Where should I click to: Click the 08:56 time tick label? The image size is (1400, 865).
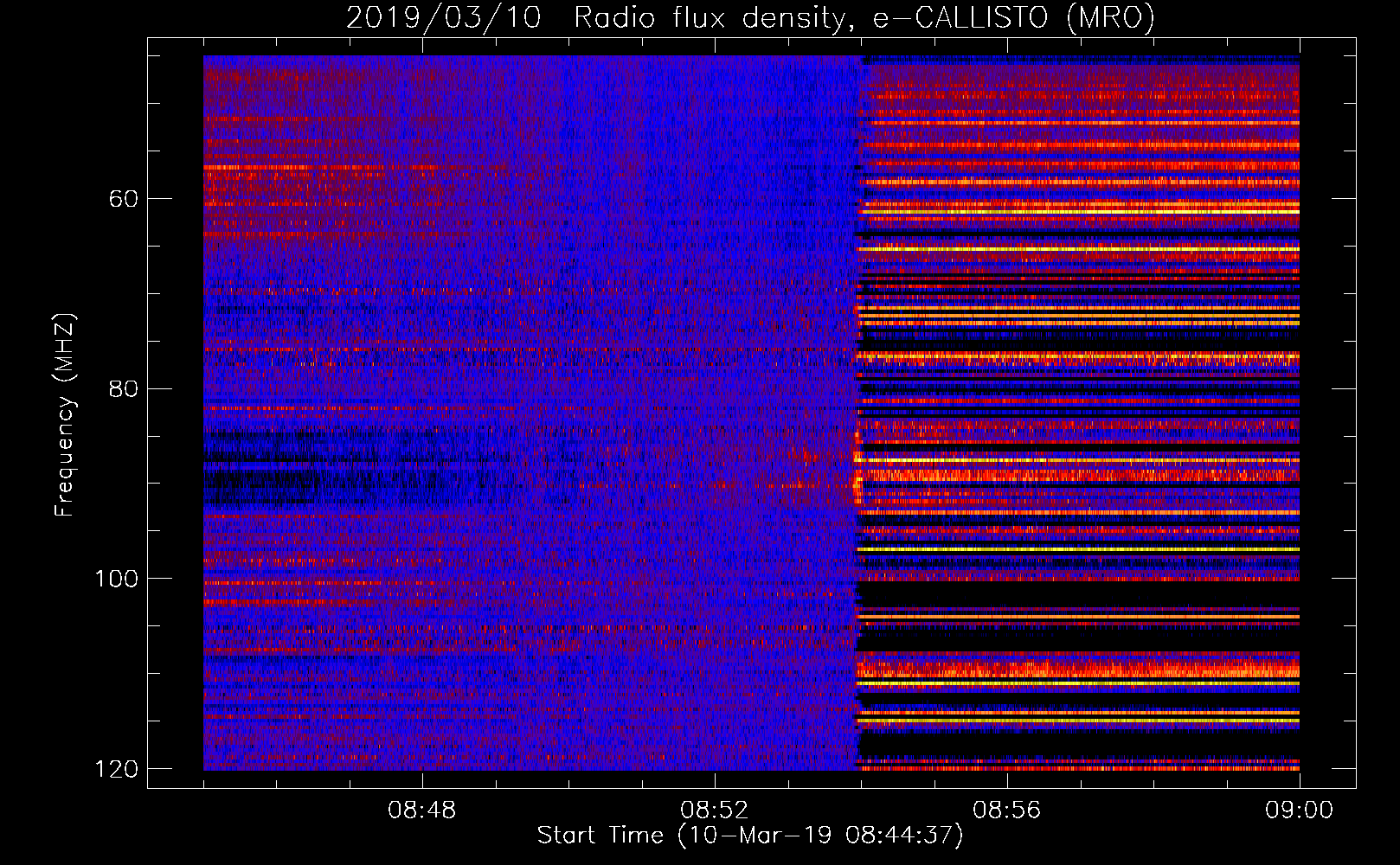[1007, 811]
